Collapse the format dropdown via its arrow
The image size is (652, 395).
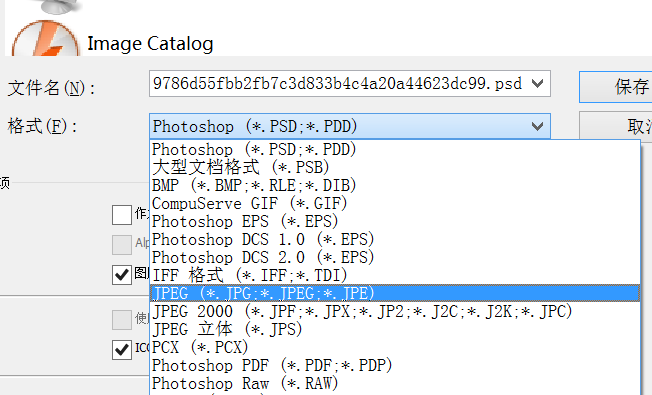click(x=537, y=126)
